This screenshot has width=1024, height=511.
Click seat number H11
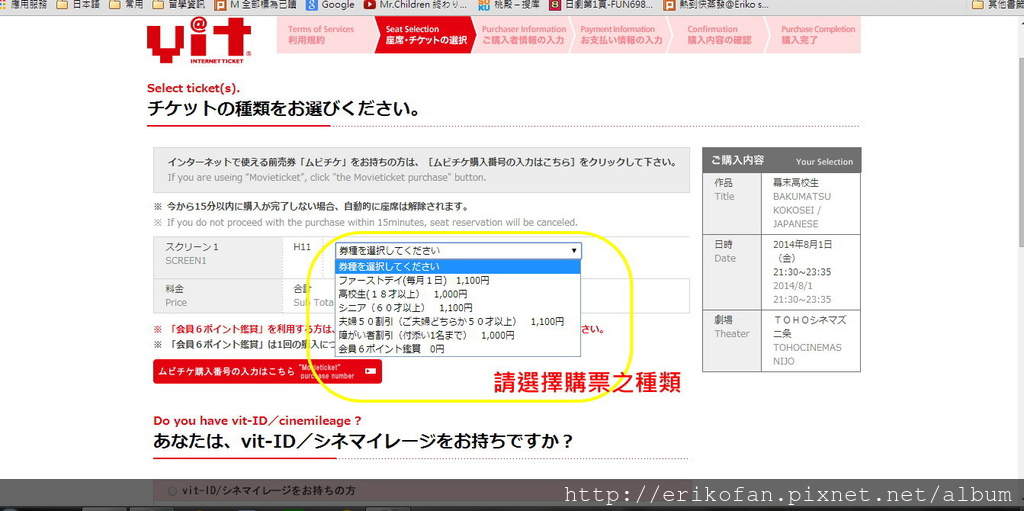point(302,247)
